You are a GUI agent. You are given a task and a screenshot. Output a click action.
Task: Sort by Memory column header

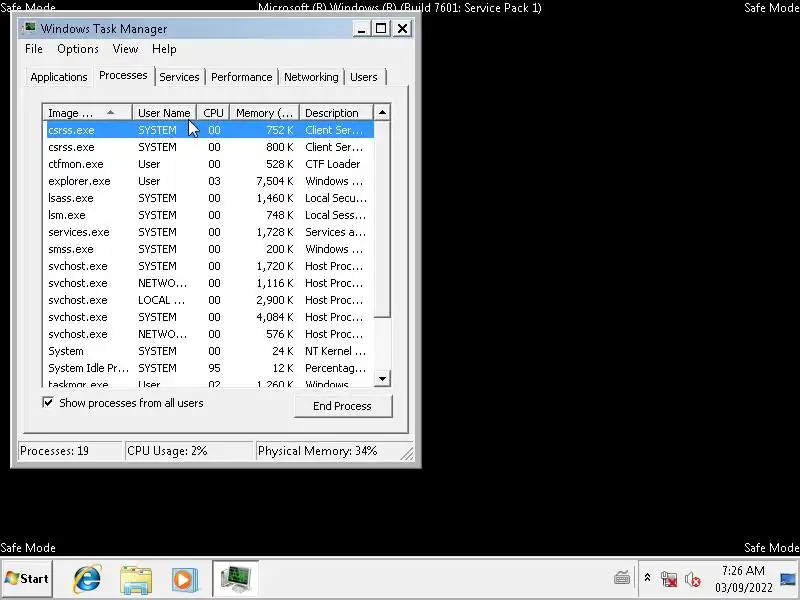click(264, 113)
